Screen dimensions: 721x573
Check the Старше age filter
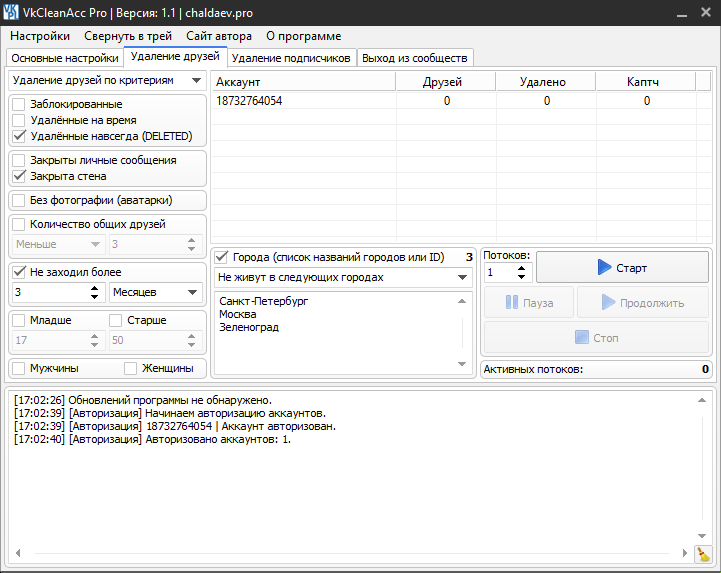pyautogui.click(x=115, y=320)
